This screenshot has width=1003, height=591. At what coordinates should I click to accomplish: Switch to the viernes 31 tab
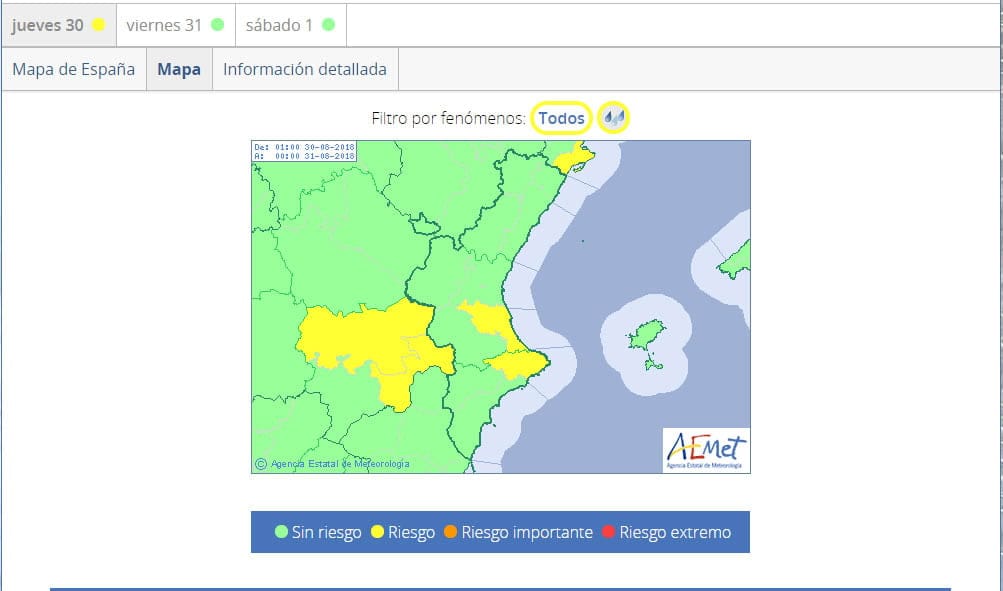(x=164, y=26)
